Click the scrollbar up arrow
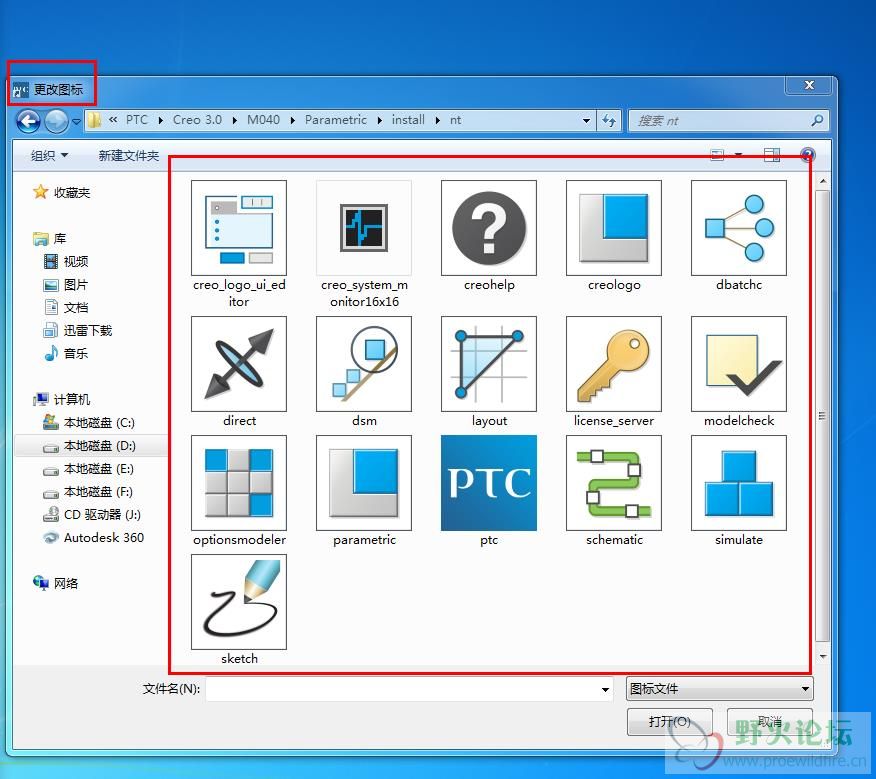Screen dimensions: 876x779 [x=822, y=182]
